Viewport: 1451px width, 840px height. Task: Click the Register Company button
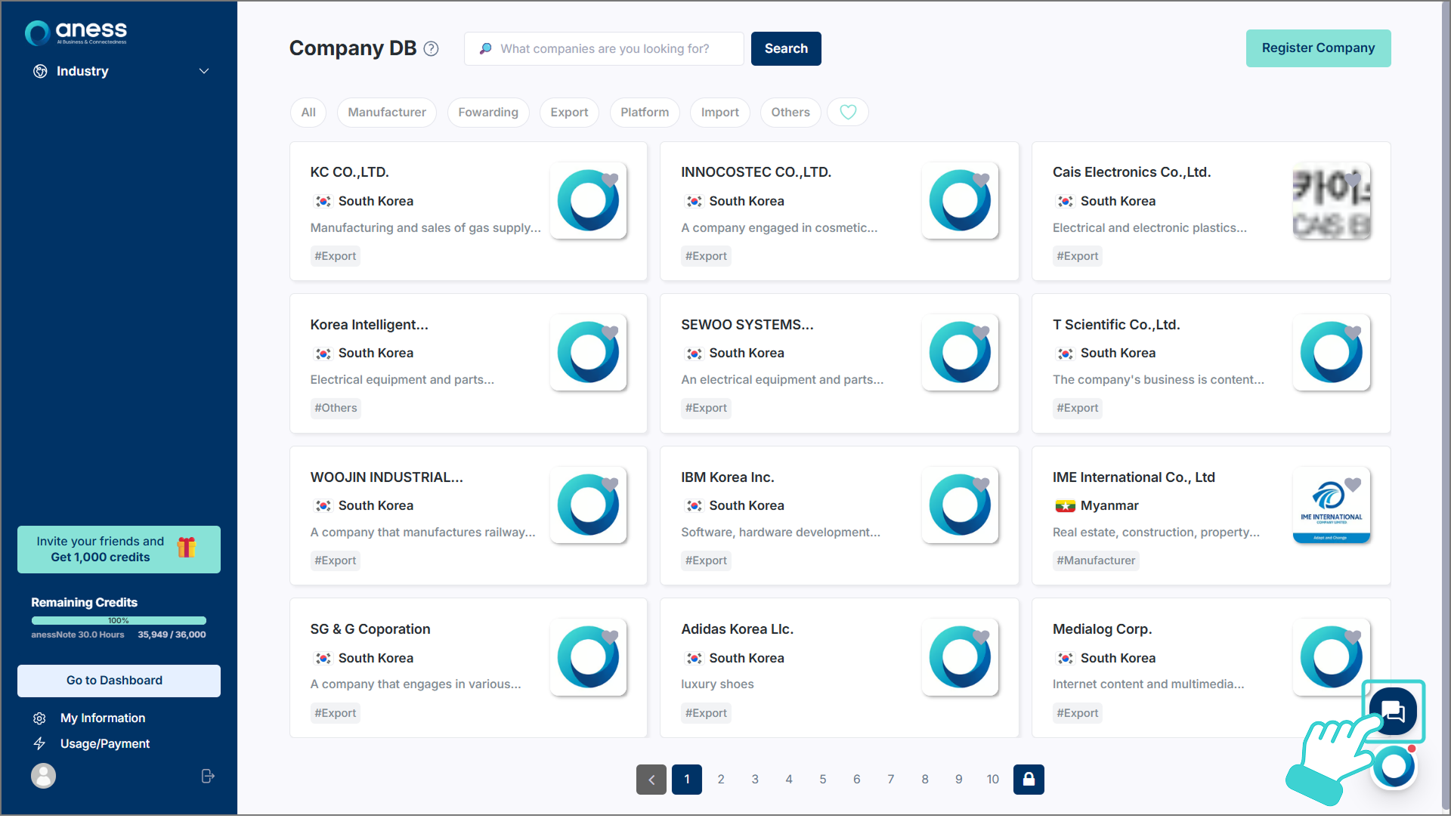pyautogui.click(x=1318, y=48)
